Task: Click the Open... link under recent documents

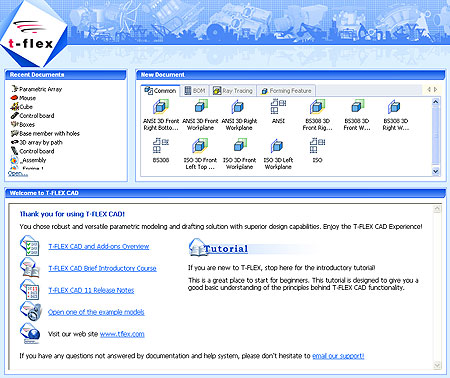Action: 18,174
